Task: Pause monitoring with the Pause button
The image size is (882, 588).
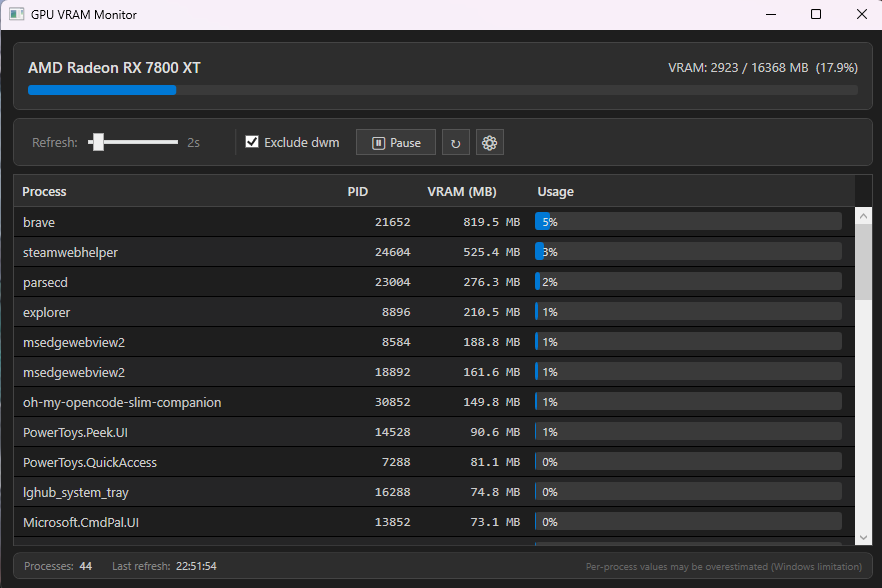Action: click(x=395, y=143)
